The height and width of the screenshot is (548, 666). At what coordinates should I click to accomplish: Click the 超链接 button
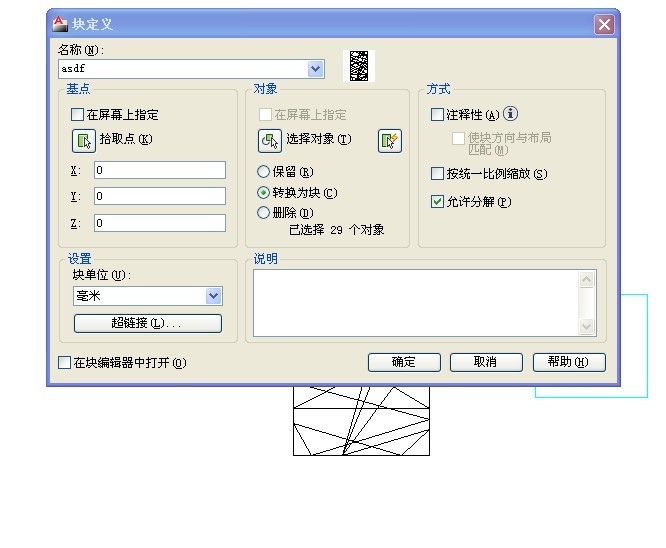pyautogui.click(x=148, y=323)
